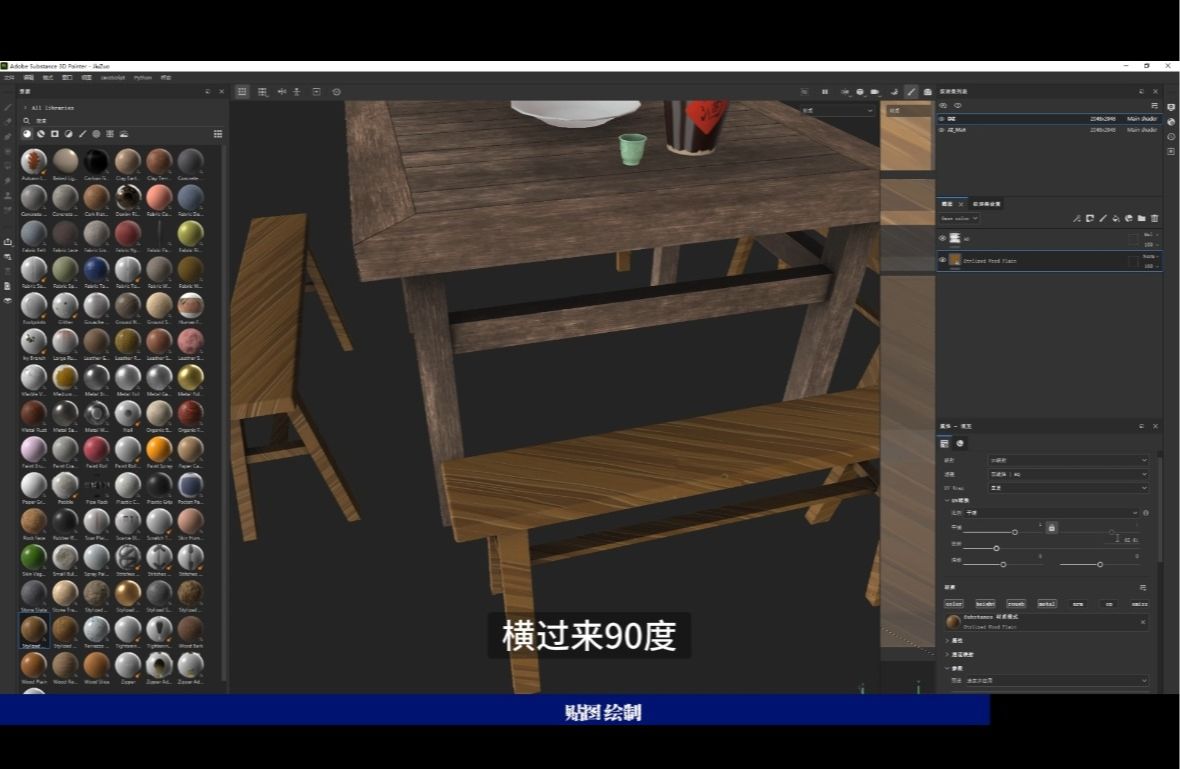Screen dimensions: 1180x769
Task: Click the Add fill layer icon
Action: point(1115,218)
